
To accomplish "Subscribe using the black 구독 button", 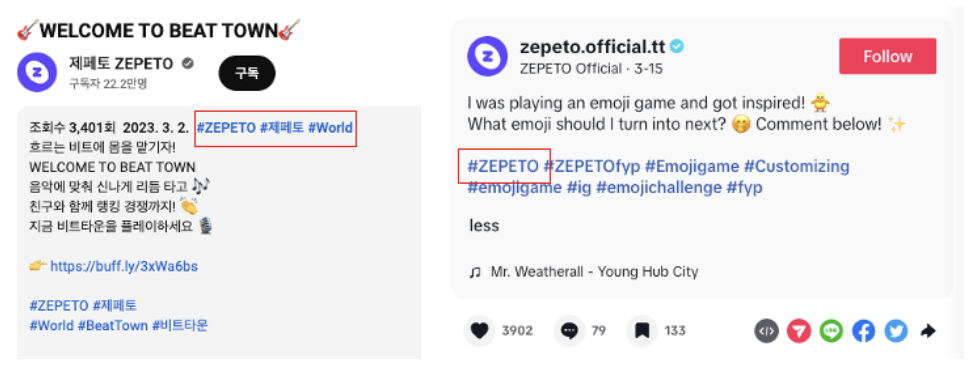I will pyautogui.click(x=247, y=73).
